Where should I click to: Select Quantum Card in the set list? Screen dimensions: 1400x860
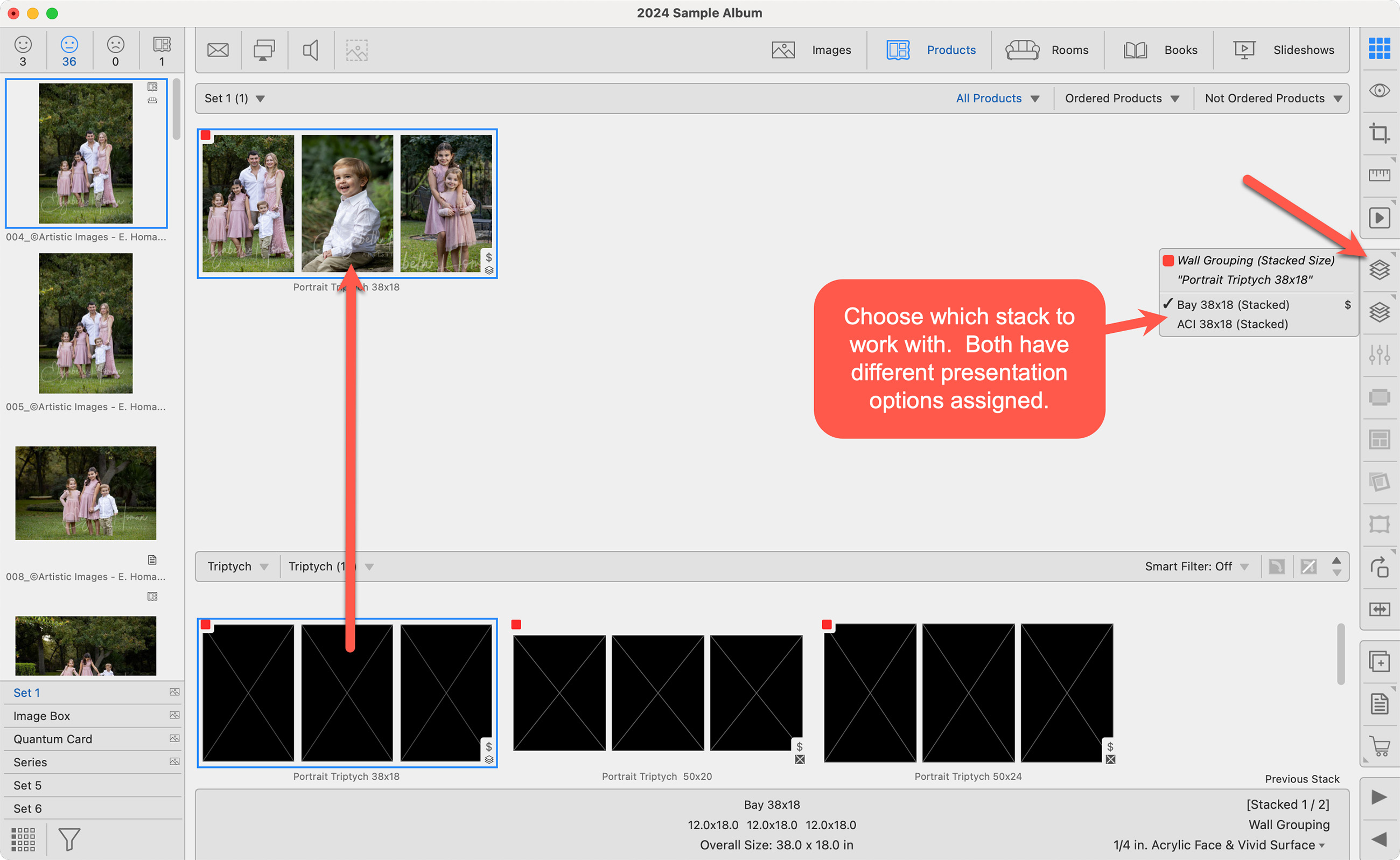52,739
